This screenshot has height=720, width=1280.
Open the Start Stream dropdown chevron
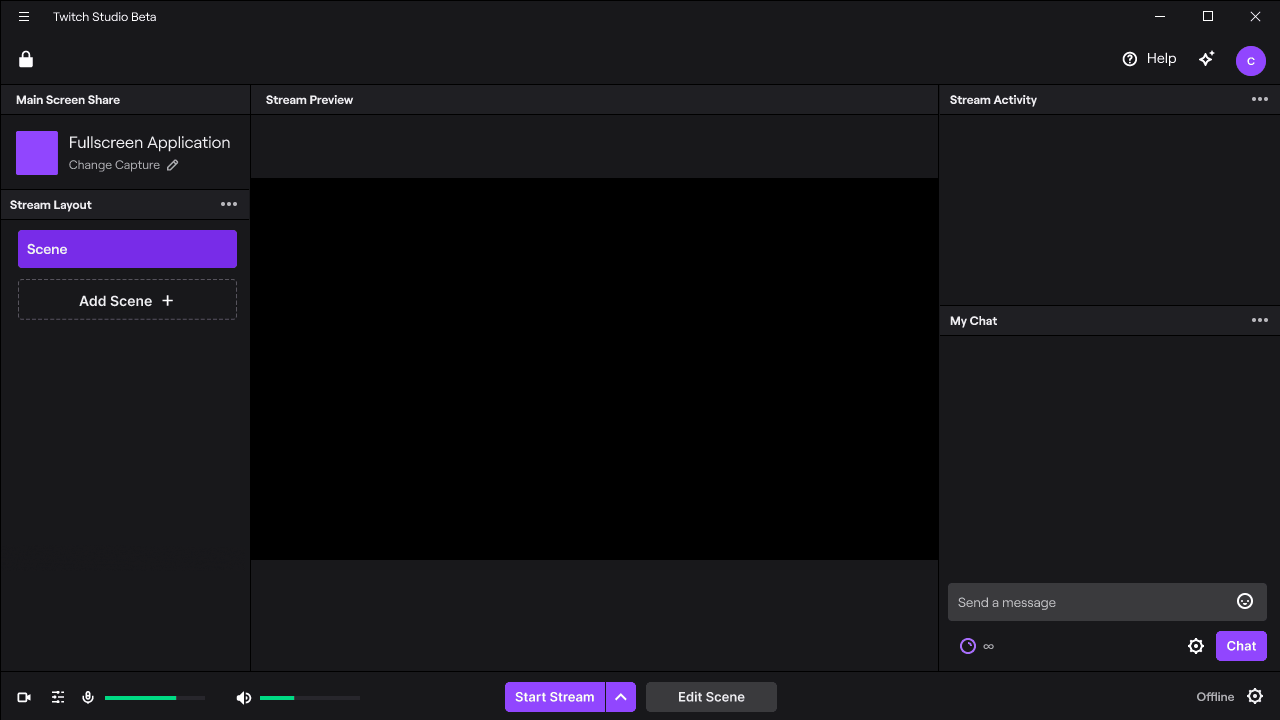tap(621, 697)
